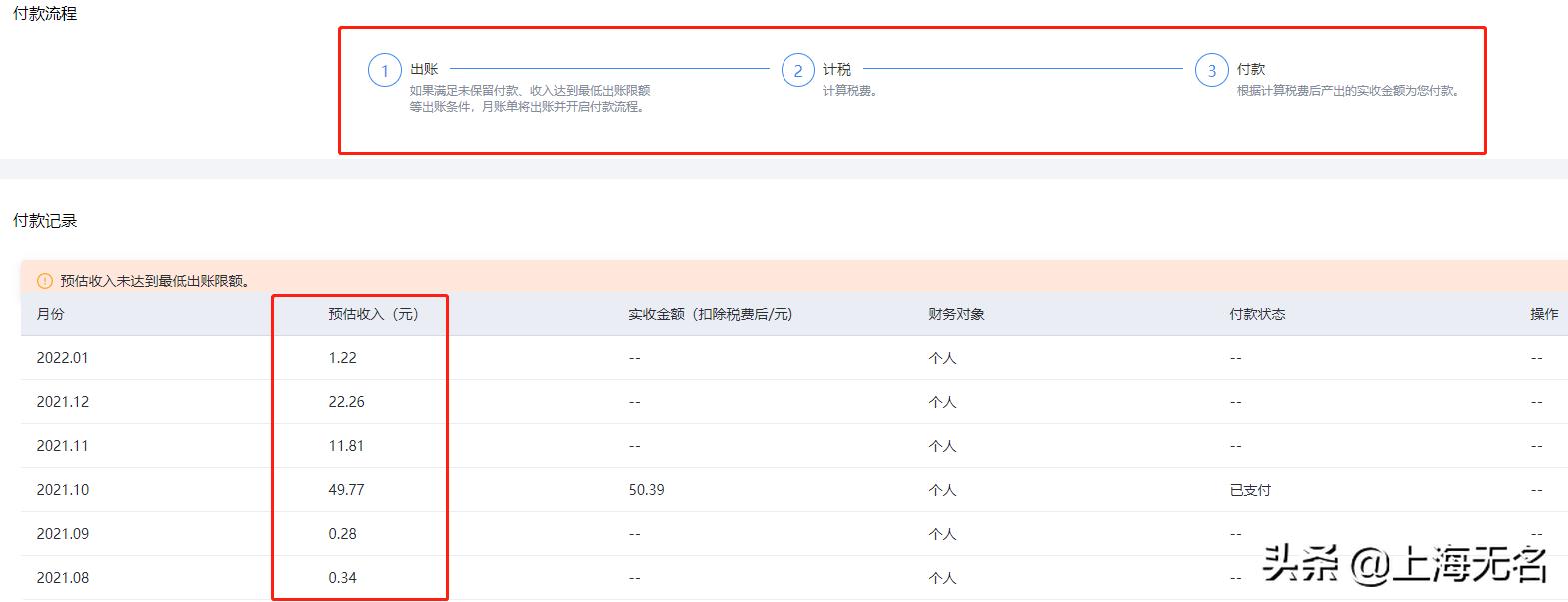Viewport: 1568px width, 602px height.
Task: Select the 2022.01 month row
Action: click(x=794, y=358)
